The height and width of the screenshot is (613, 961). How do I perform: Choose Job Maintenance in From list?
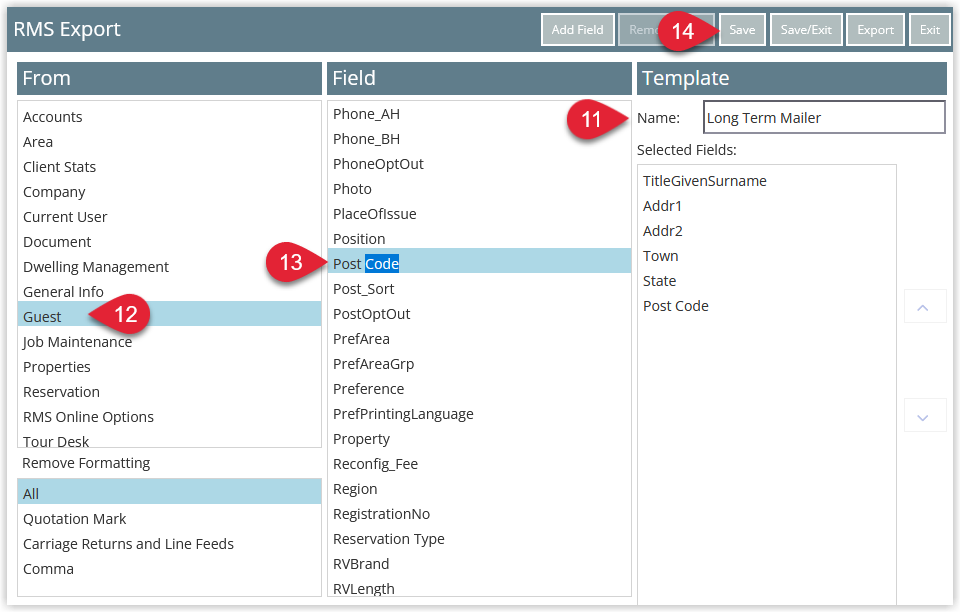tap(169, 342)
